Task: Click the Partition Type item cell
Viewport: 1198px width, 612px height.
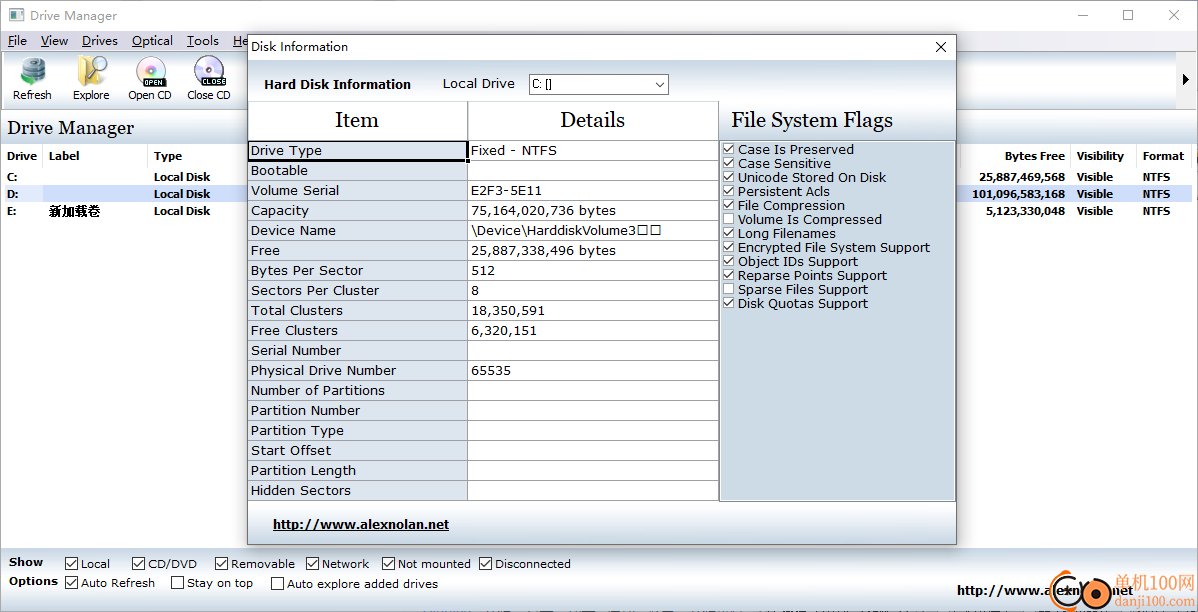Action: pyautogui.click(x=358, y=430)
